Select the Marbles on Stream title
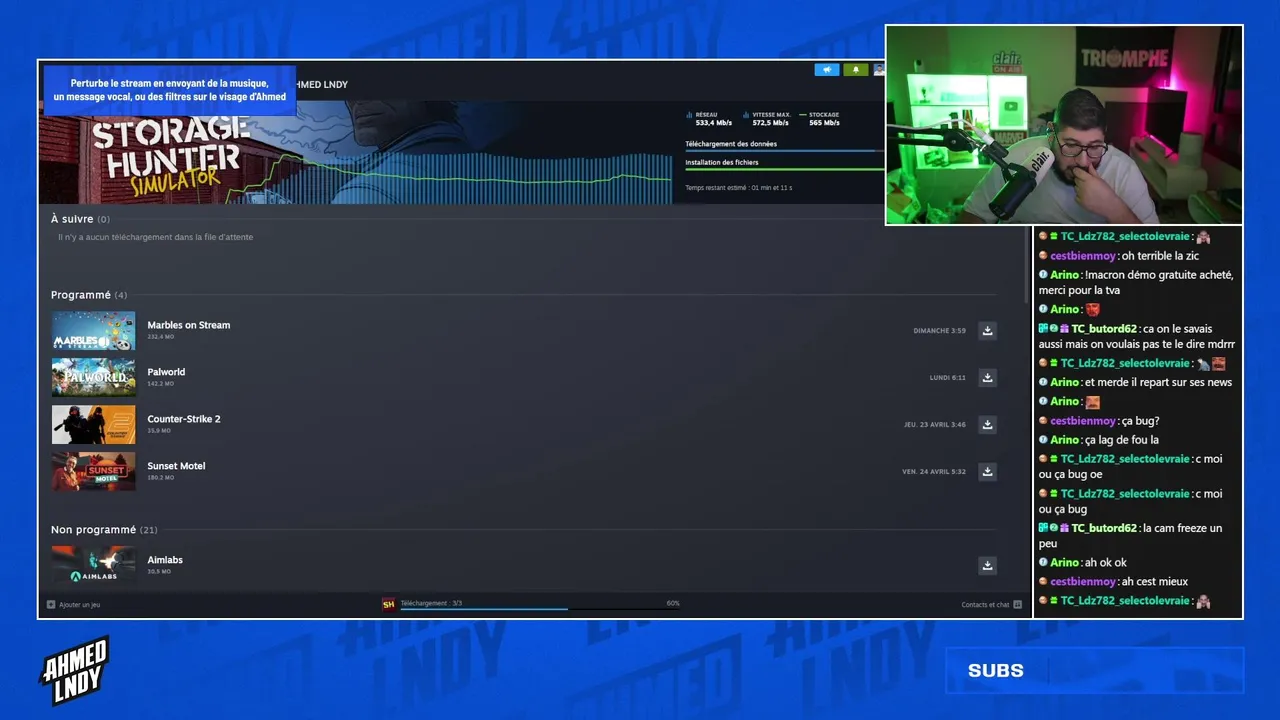 [x=189, y=325]
